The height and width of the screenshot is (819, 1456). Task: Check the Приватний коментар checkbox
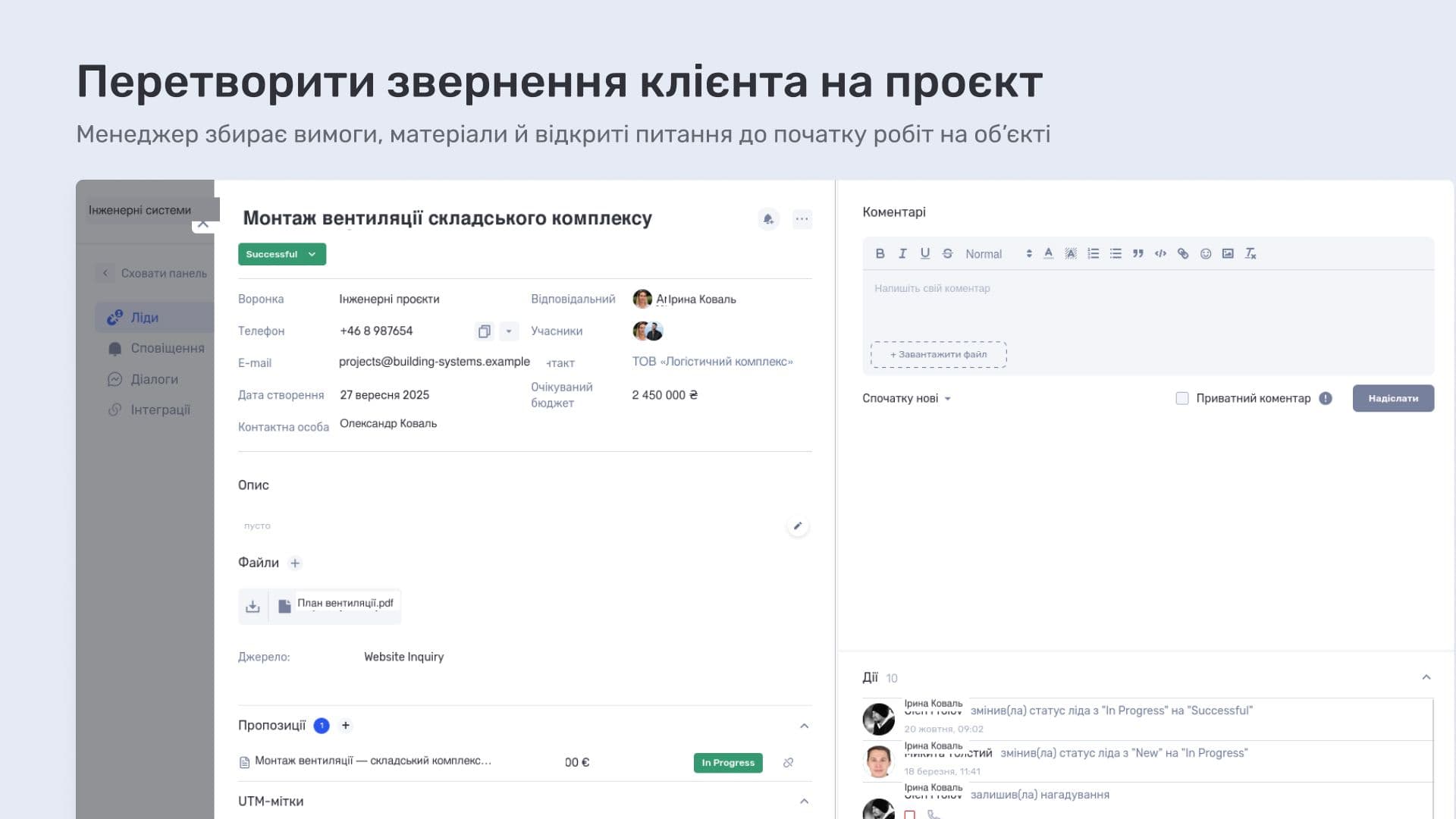[1181, 398]
